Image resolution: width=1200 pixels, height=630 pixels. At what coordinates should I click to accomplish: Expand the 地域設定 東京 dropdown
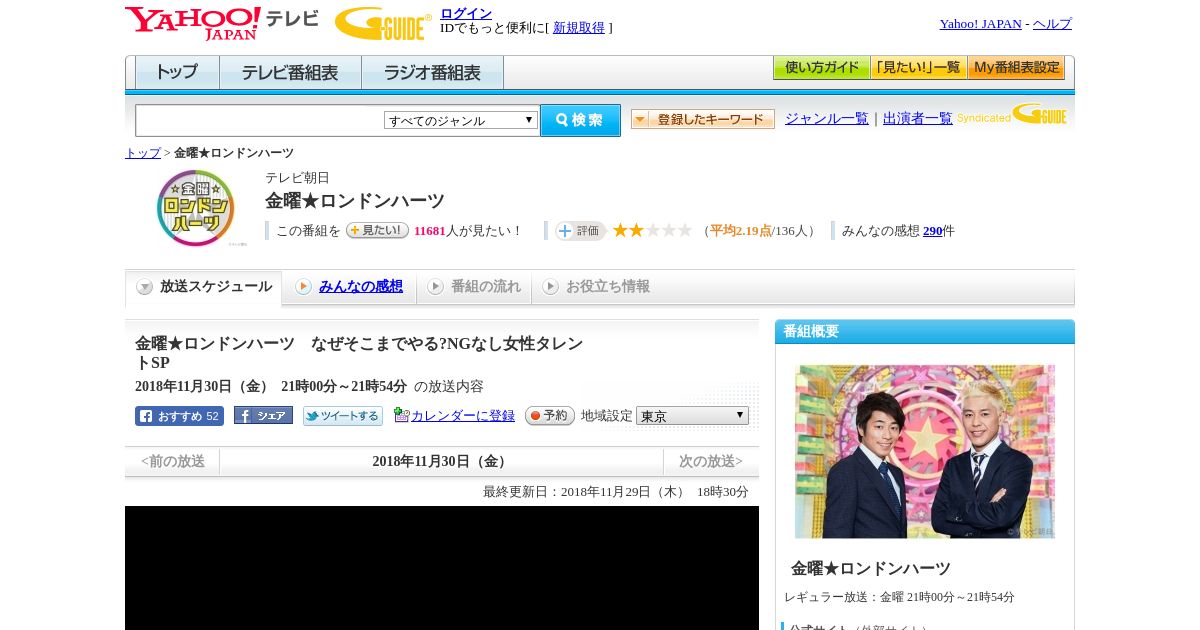point(692,416)
